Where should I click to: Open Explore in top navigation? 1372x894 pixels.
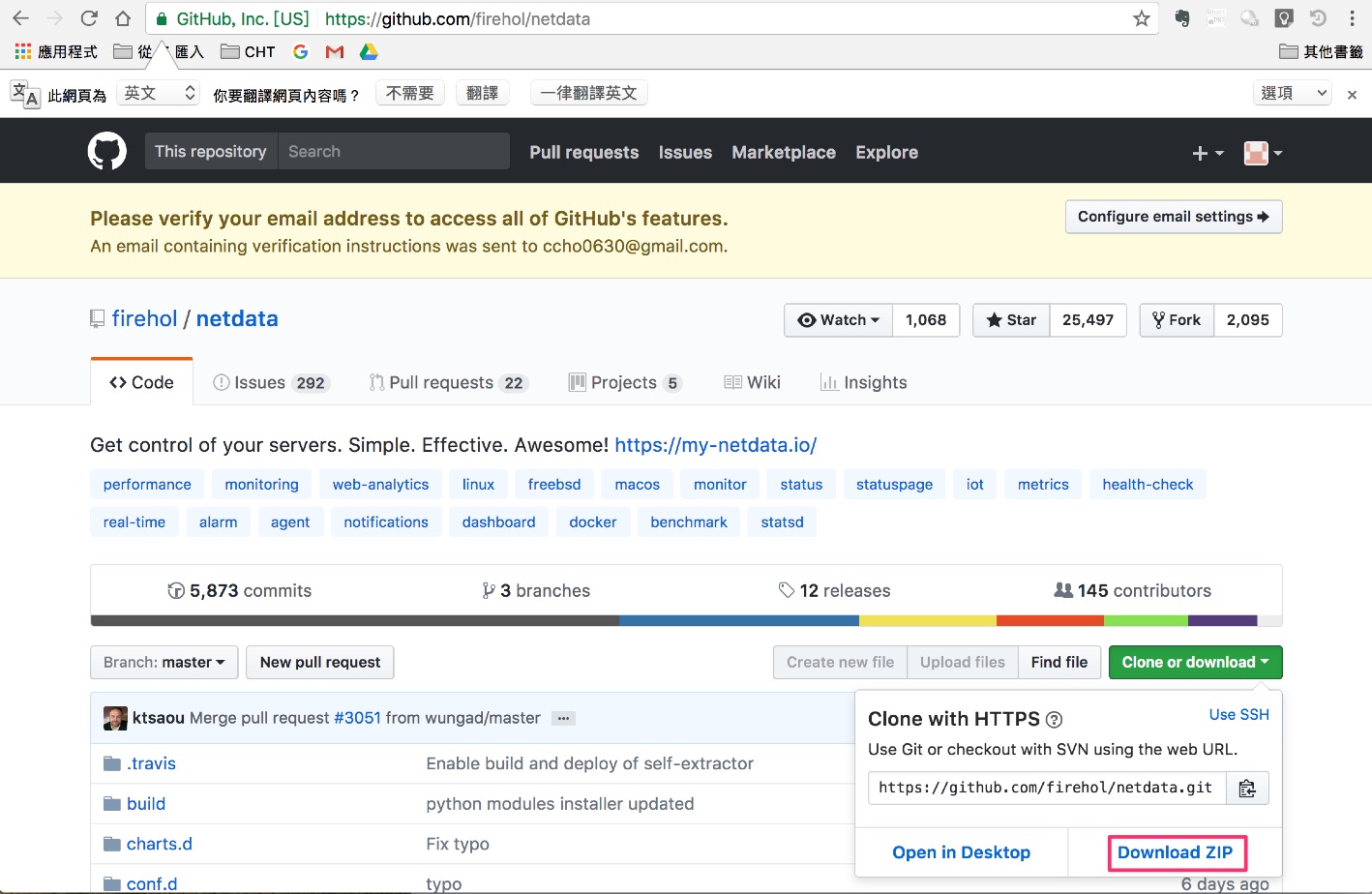[x=886, y=152]
